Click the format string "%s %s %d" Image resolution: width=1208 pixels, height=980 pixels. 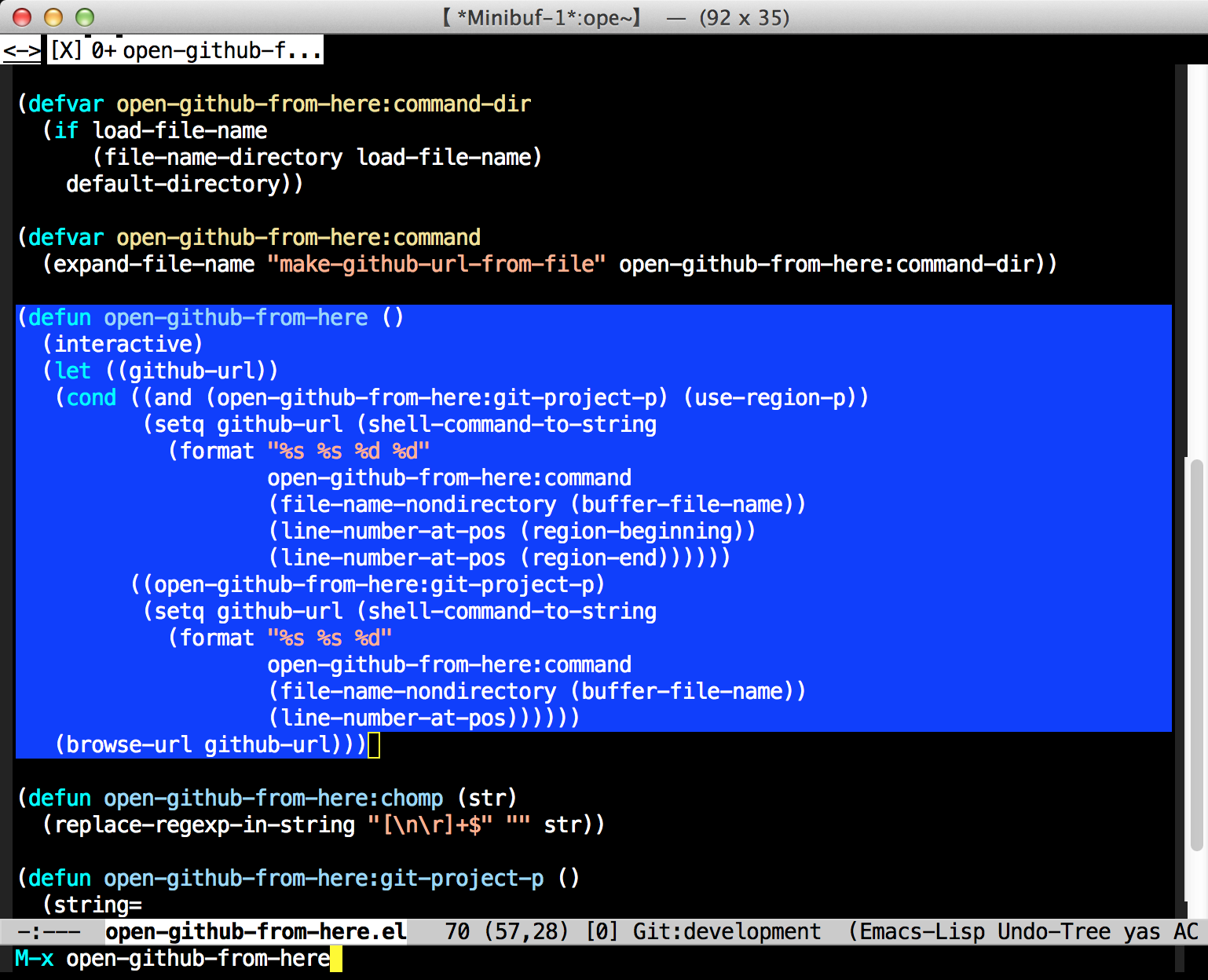click(x=330, y=638)
